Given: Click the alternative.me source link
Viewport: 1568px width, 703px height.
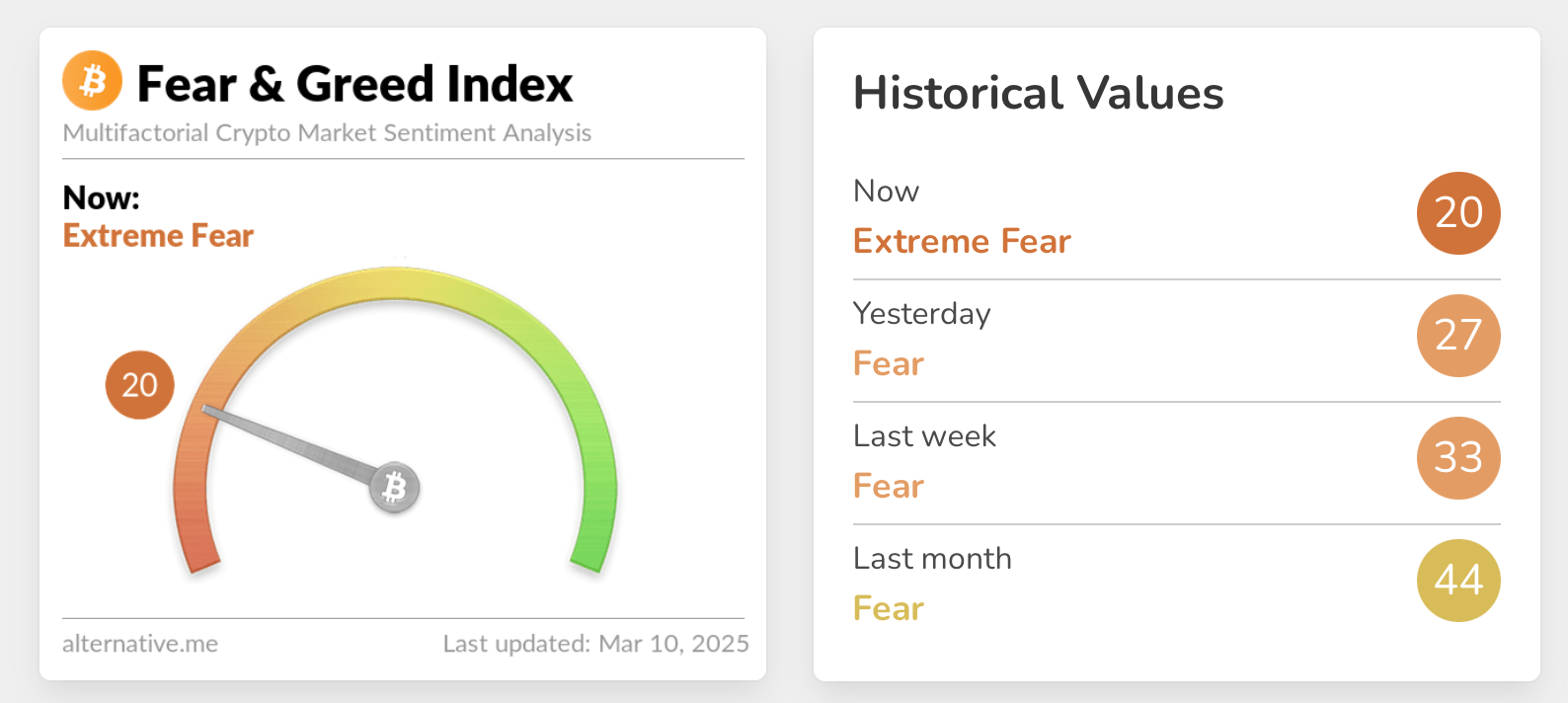Looking at the screenshot, I should [140, 644].
